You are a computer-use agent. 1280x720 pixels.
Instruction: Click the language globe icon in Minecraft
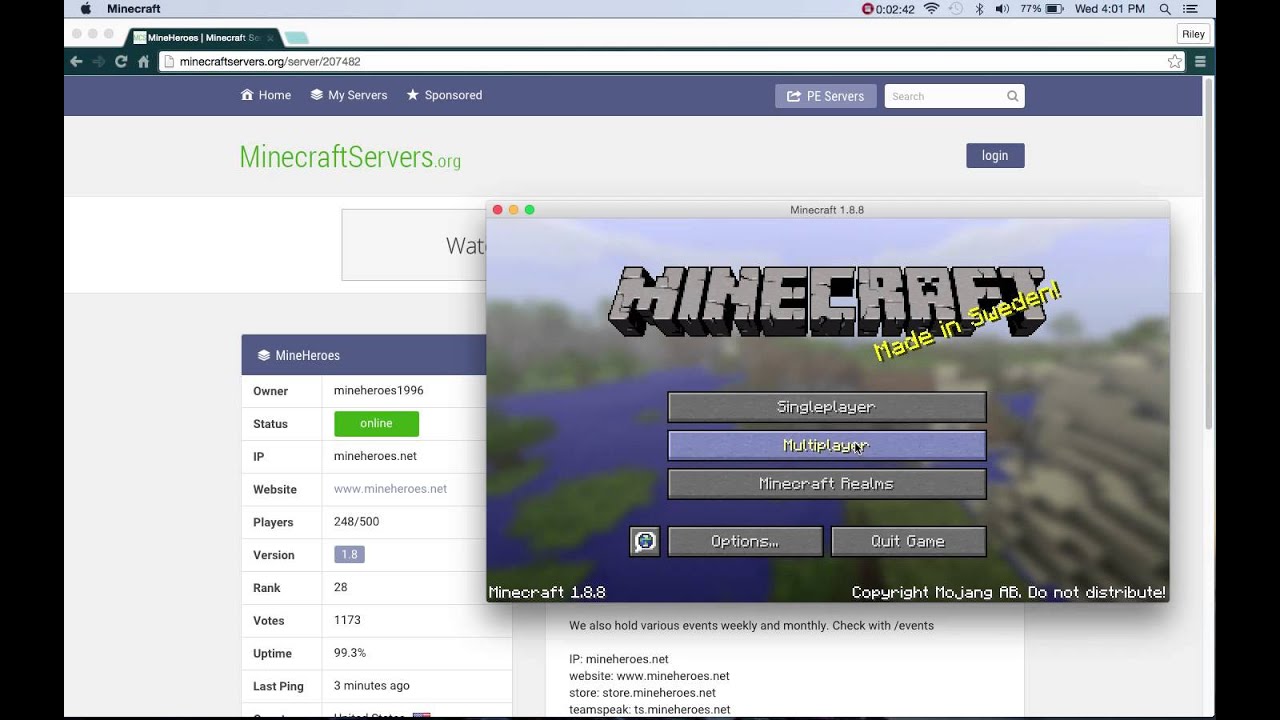[x=645, y=541]
